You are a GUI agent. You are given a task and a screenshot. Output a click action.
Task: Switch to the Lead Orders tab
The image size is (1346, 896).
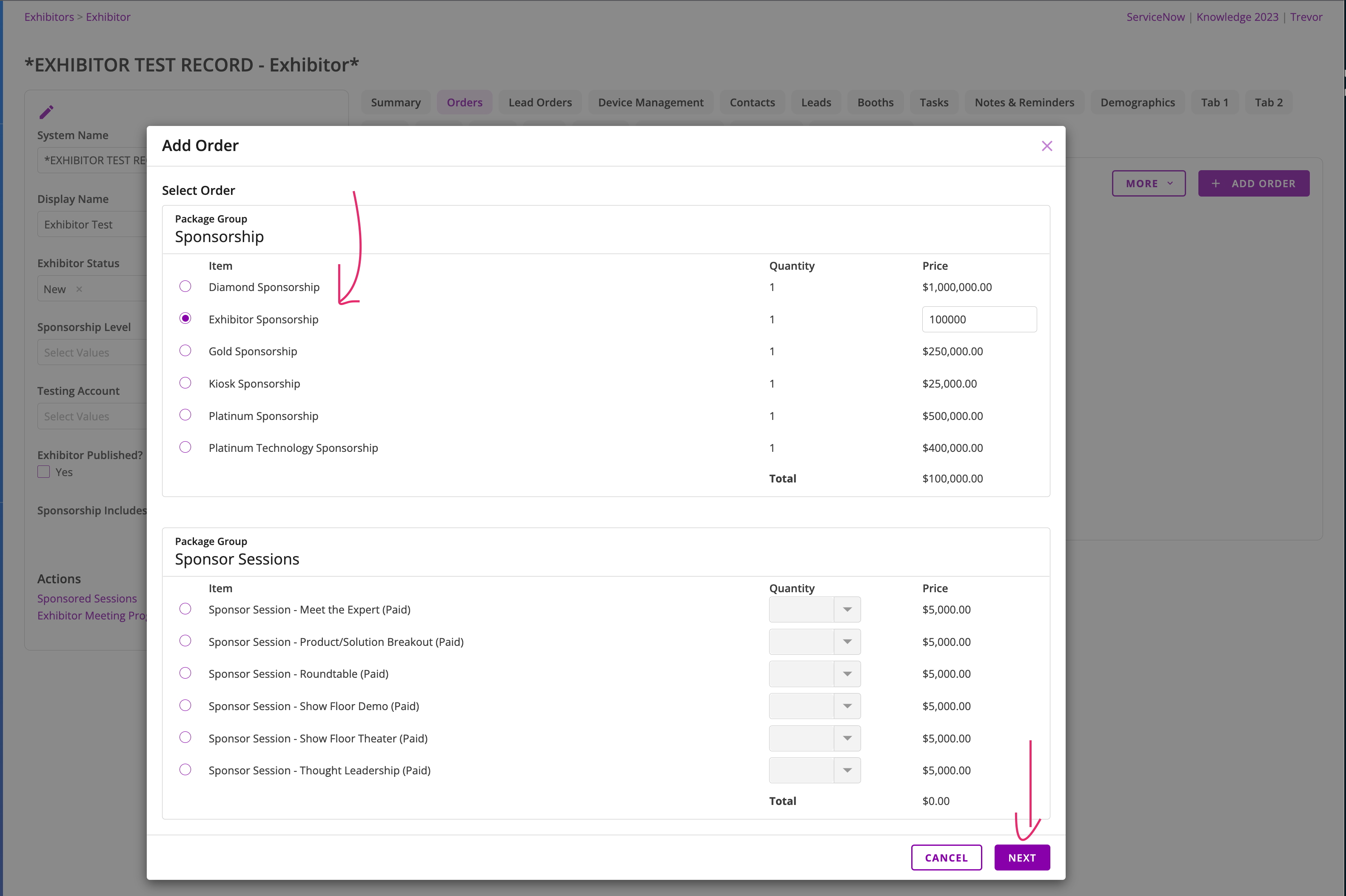540,102
